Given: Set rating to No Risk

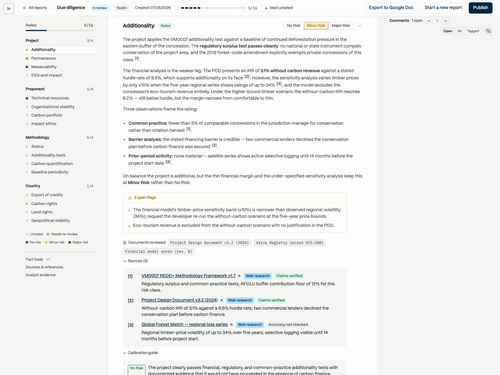Looking at the screenshot, I should (x=293, y=26).
